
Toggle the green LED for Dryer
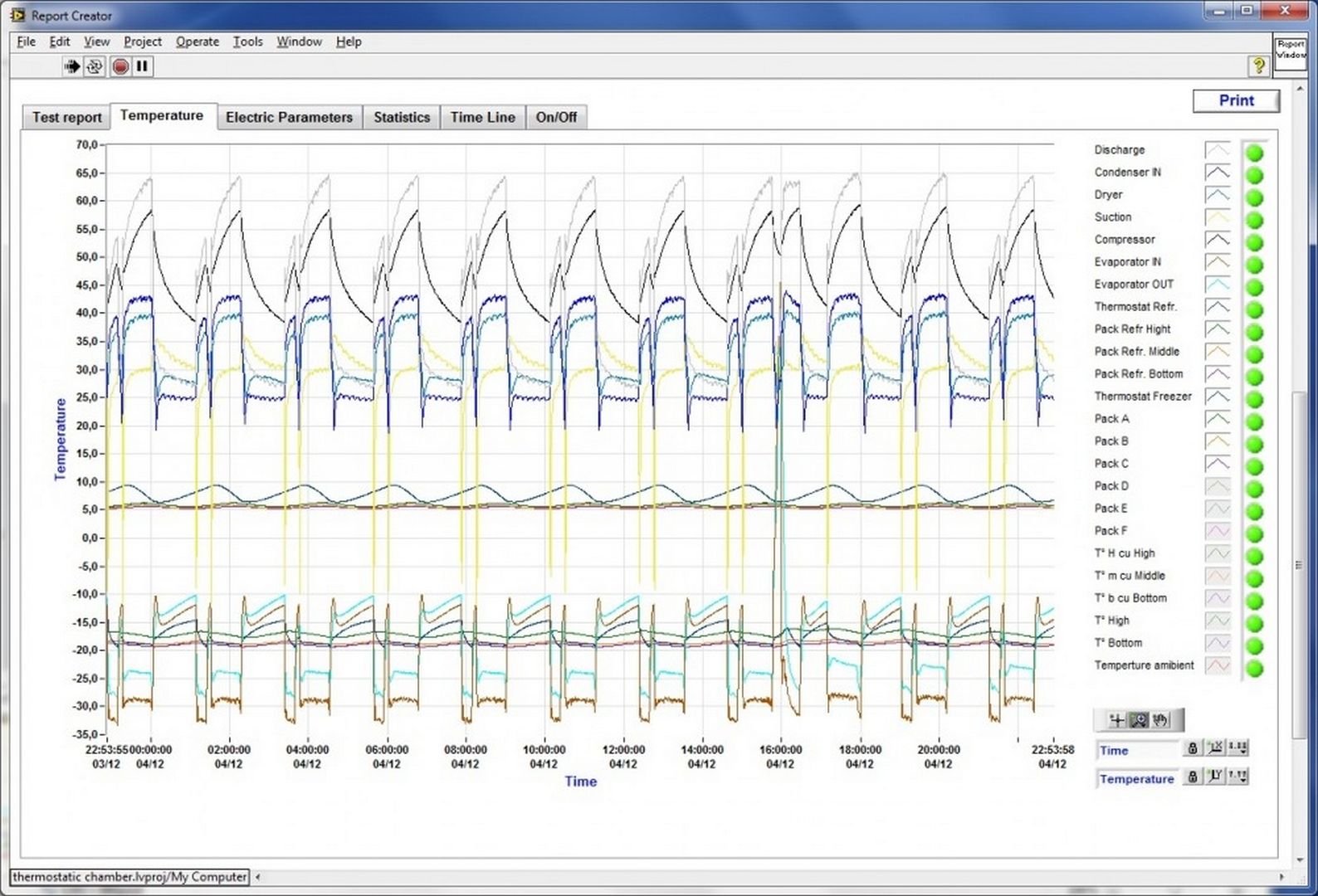1254,197
